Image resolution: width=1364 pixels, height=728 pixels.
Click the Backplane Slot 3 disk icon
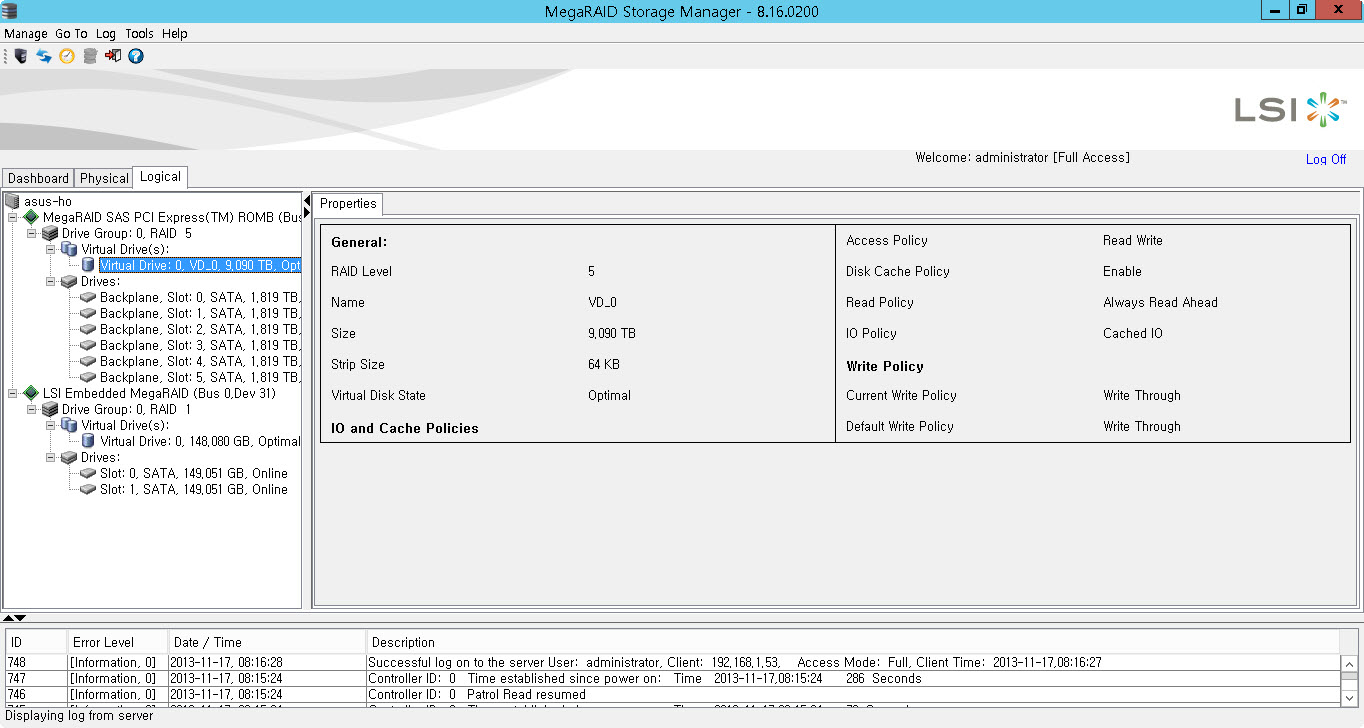pos(88,345)
